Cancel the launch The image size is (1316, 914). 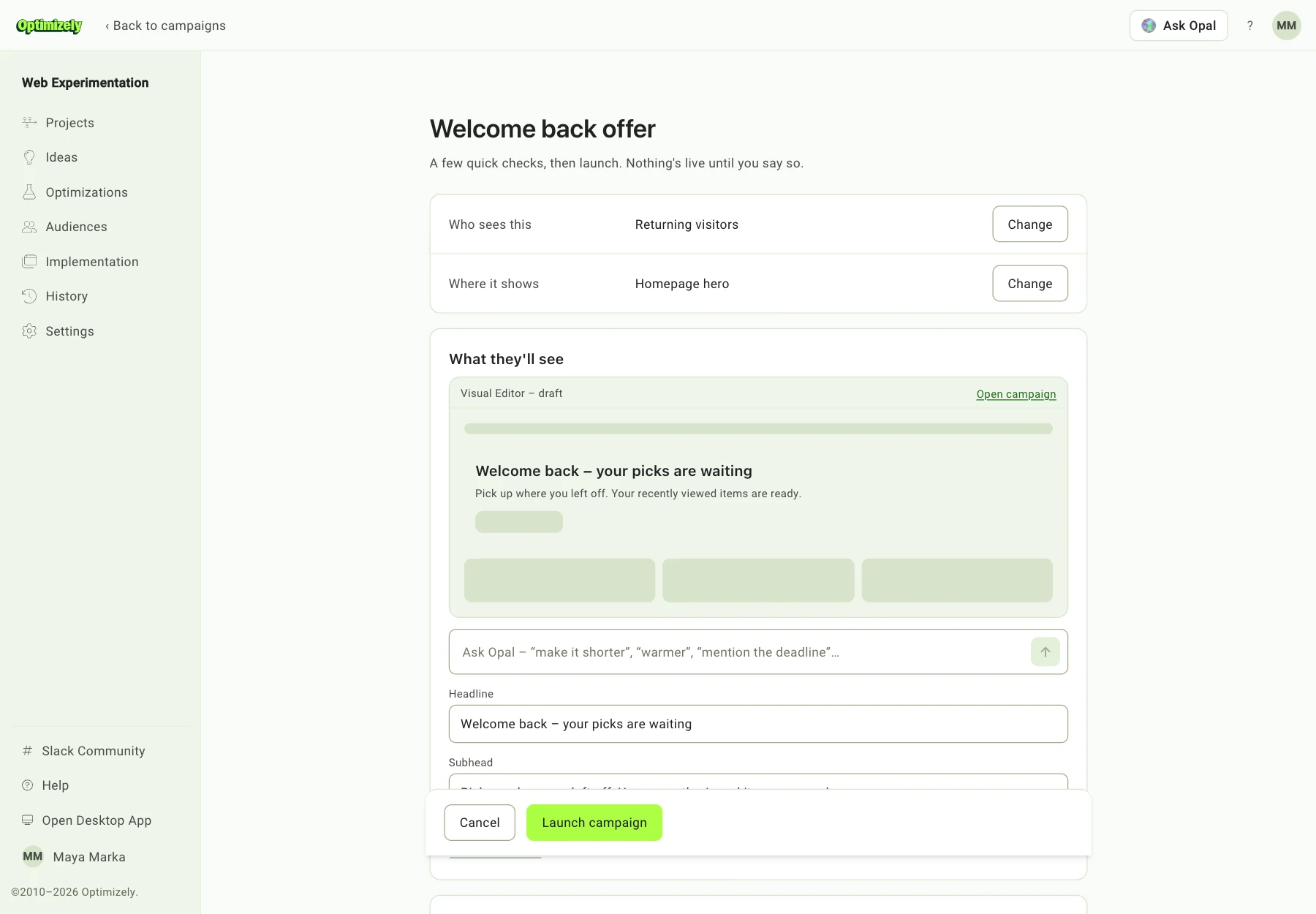480,822
